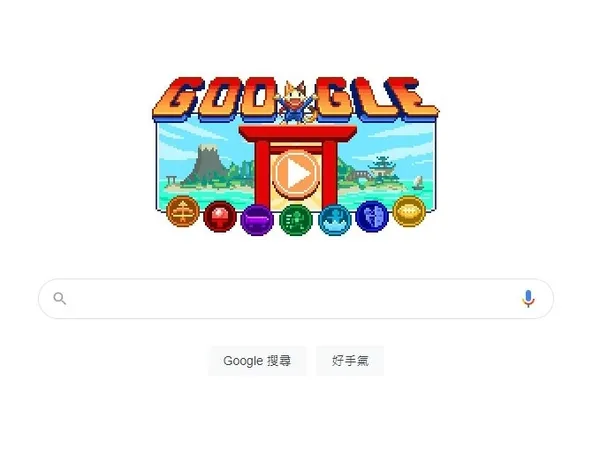Click the pagoda building in the doodle
The height and width of the screenshot is (450, 600).
click(x=381, y=168)
